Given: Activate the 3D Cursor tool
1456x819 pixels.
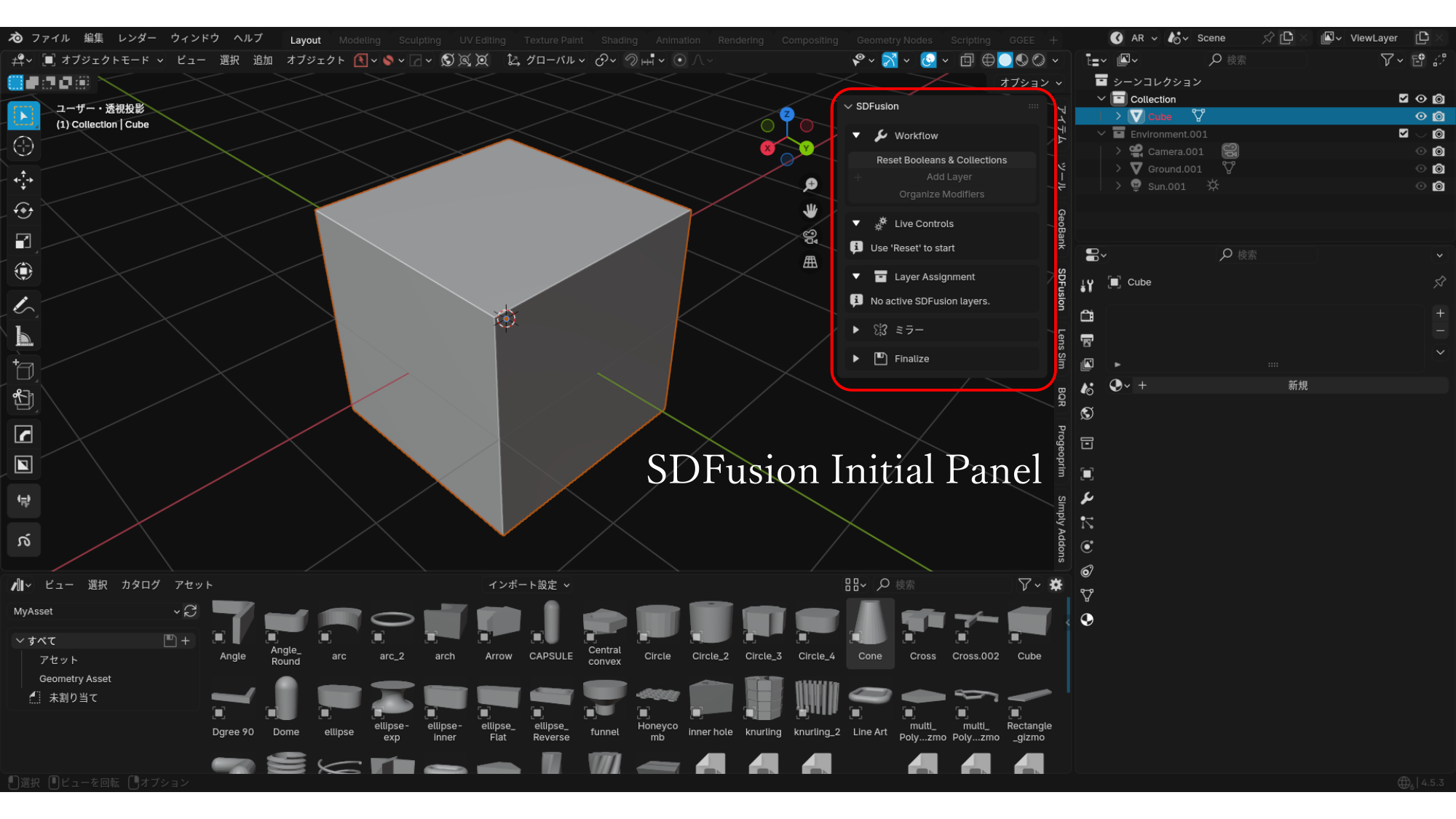Looking at the screenshot, I should [23, 146].
